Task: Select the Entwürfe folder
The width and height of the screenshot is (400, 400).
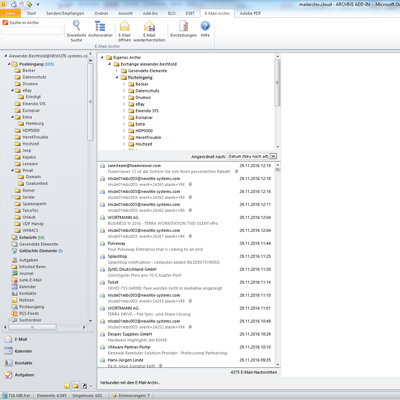Action: pos(28,237)
